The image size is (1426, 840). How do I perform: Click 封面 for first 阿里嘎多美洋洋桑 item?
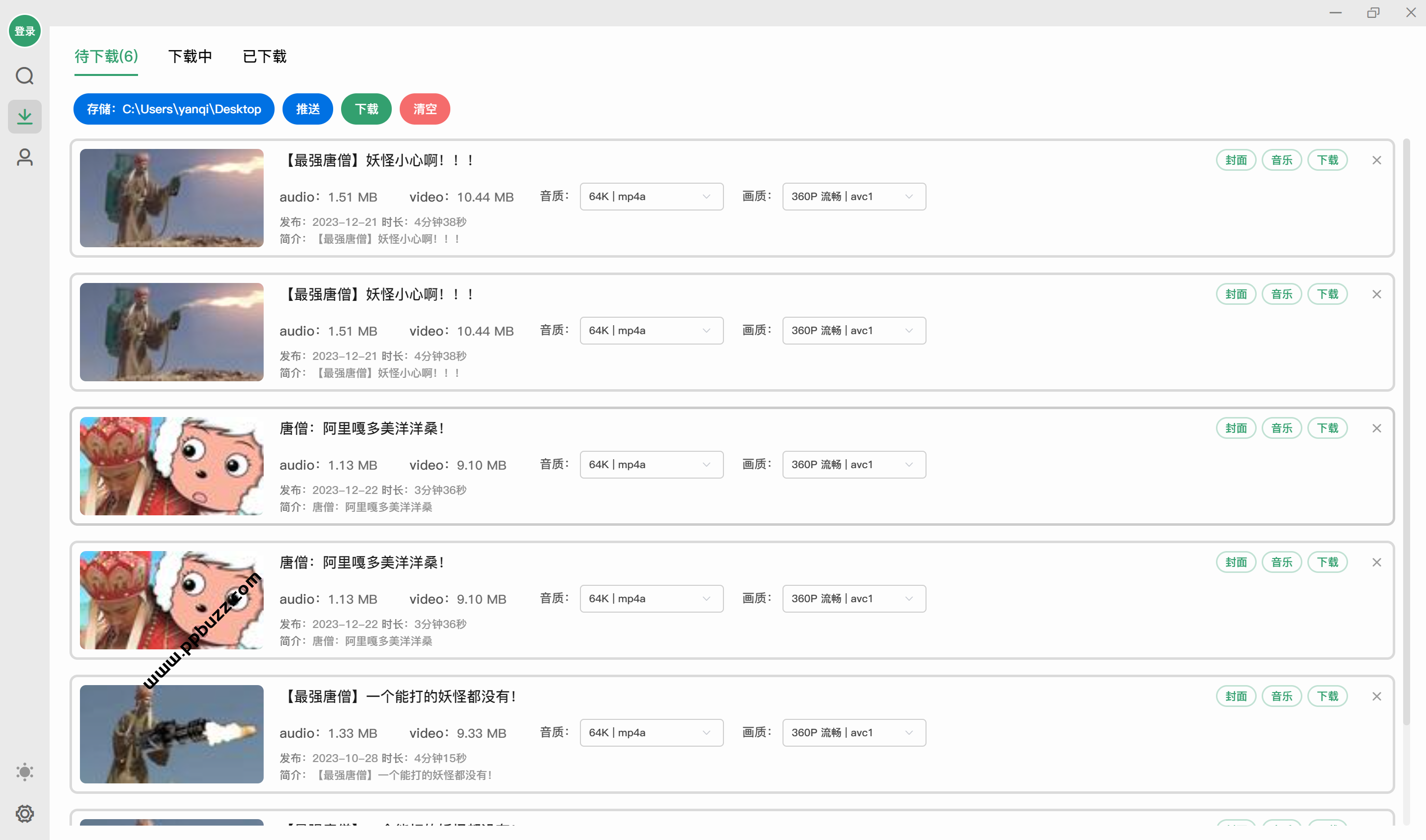pos(1236,428)
